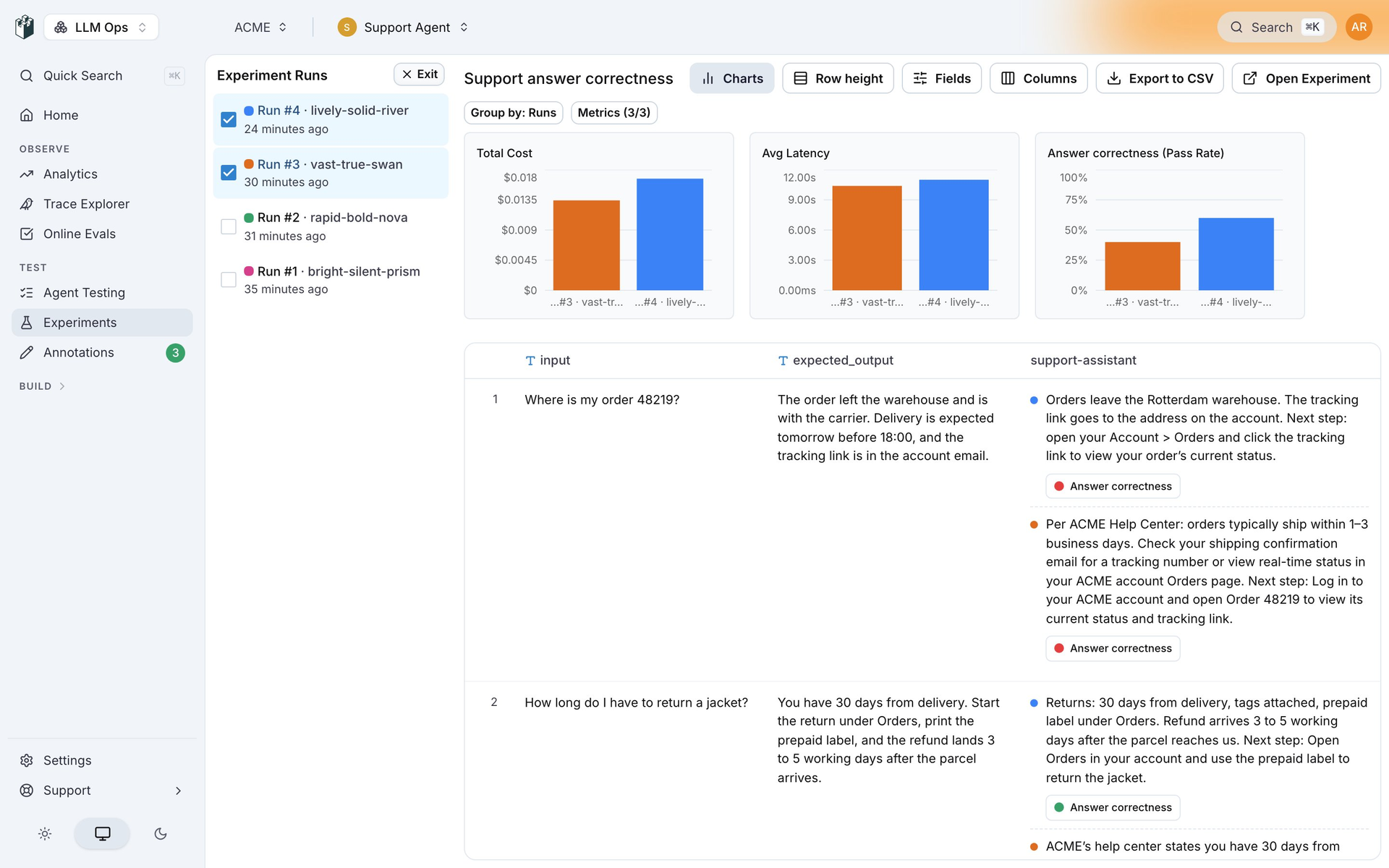Expand the Support submenu chevron
The width and height of the screenshot is (1389, 868).
coord(178,791)
